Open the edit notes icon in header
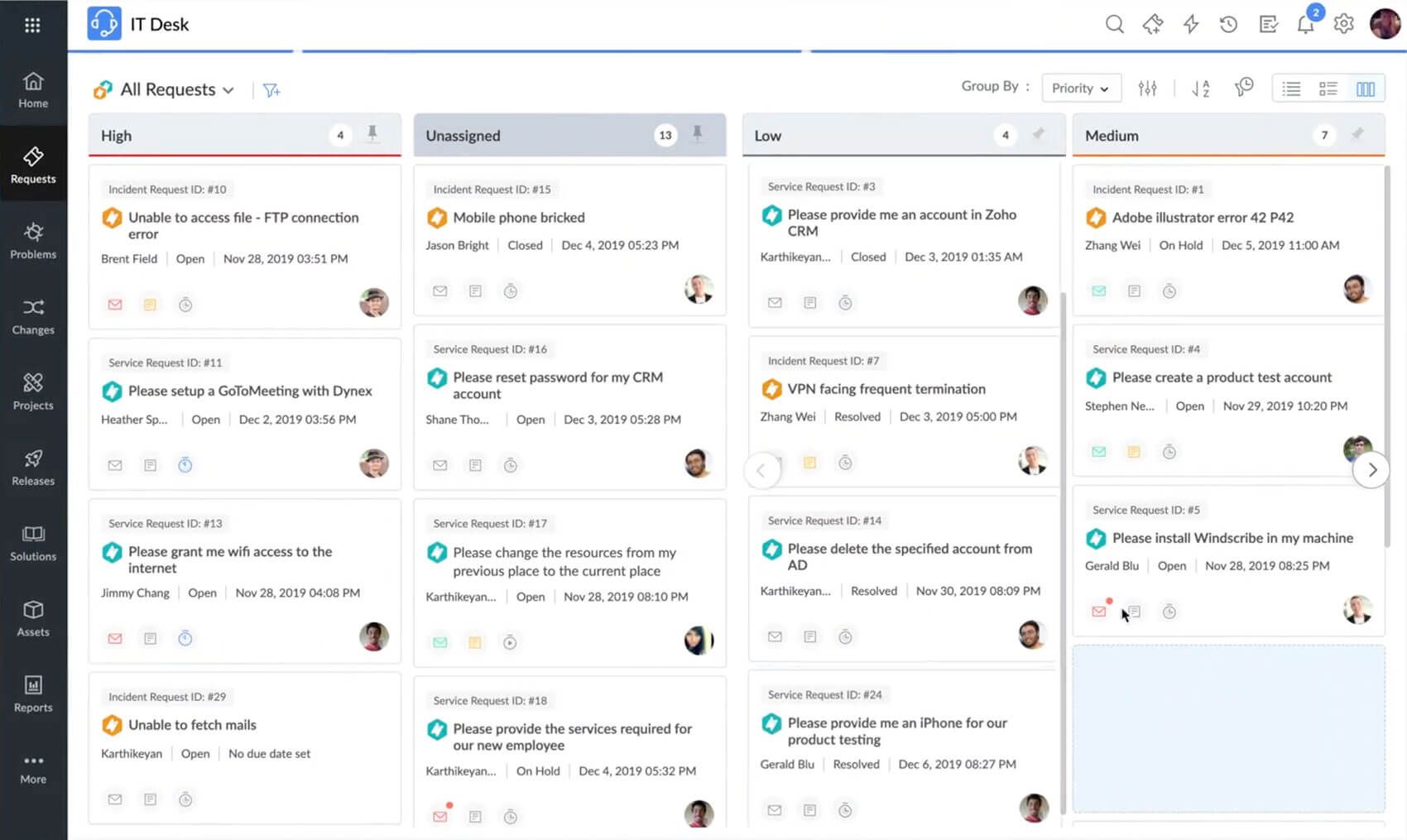The height and width of the screenshot is (840, 1407). pyautogui.click(x=1268, y=24)
